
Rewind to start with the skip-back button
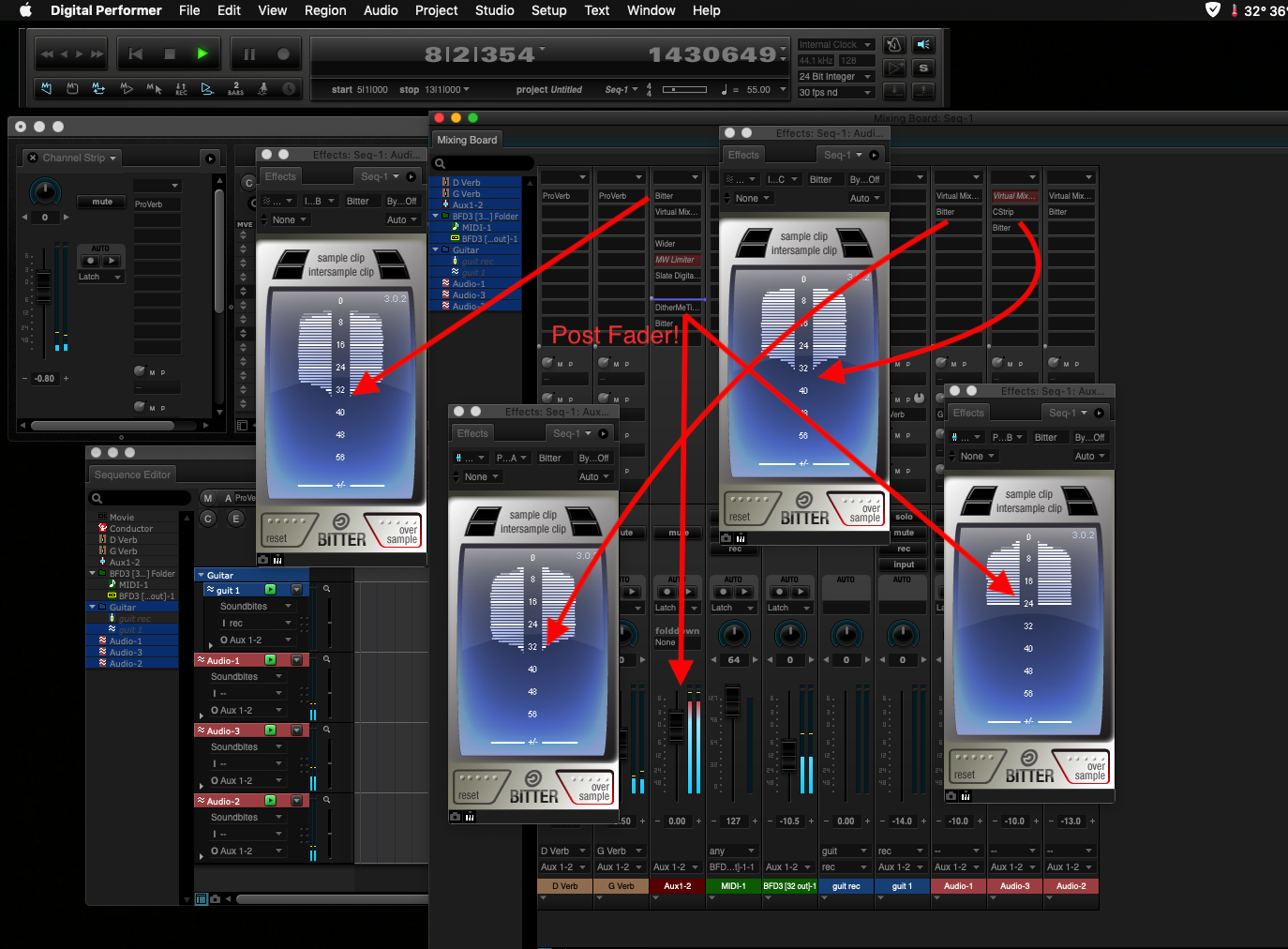pyautogui.click(x=136, y=54)
